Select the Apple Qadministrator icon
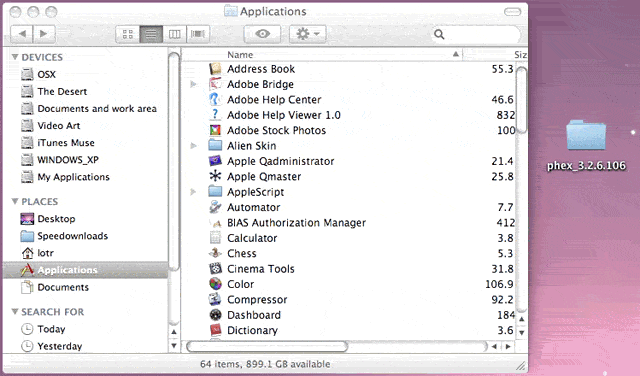640x376 pixels. (215, 161)
